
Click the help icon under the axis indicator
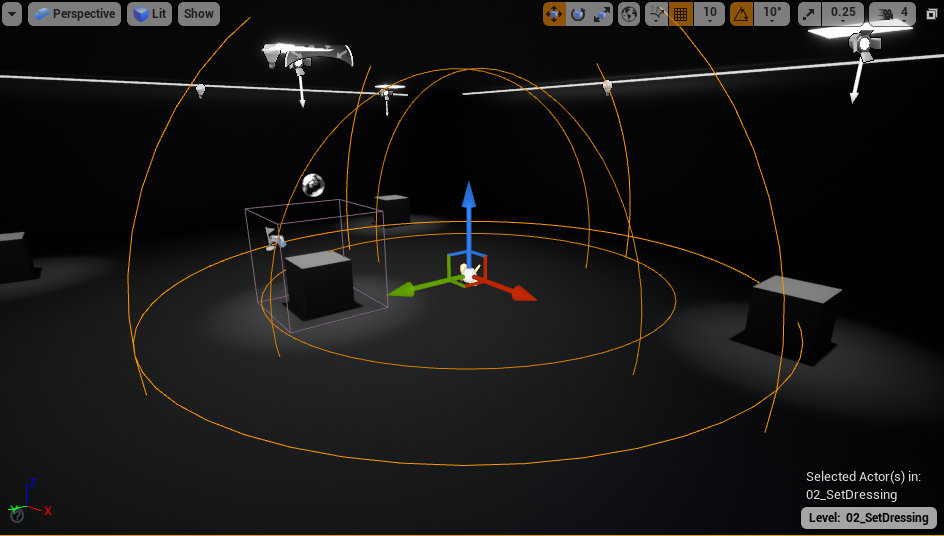tap(17, 516)
